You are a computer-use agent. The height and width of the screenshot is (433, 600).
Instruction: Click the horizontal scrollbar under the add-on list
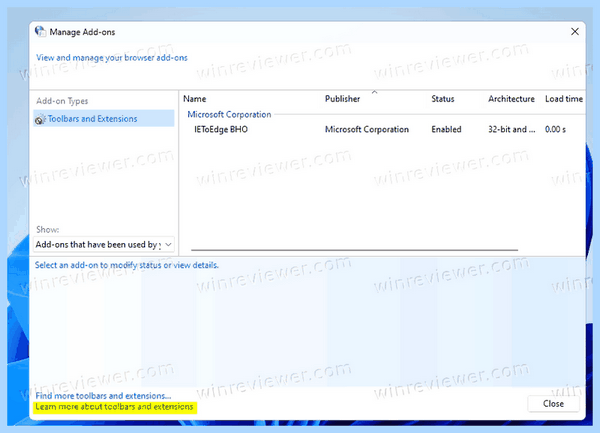click(x=354, y=250)
